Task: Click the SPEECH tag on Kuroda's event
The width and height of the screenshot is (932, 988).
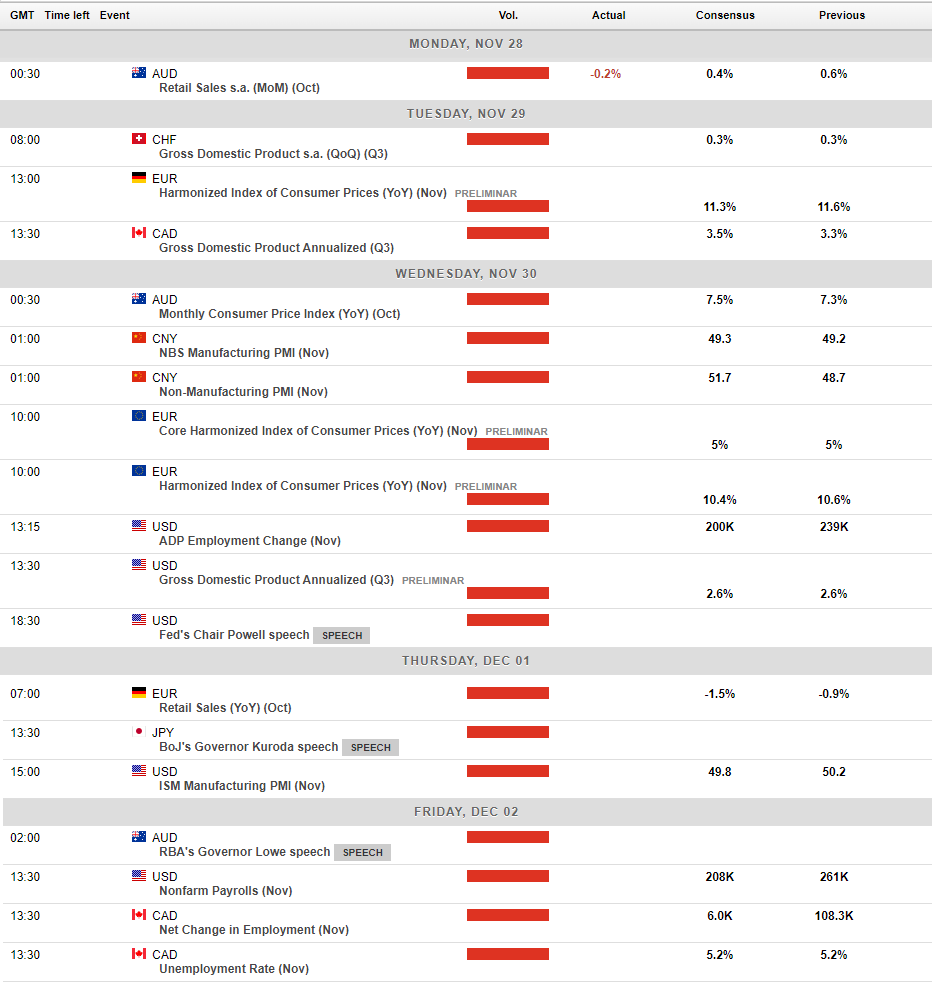Action: (371, 747)
